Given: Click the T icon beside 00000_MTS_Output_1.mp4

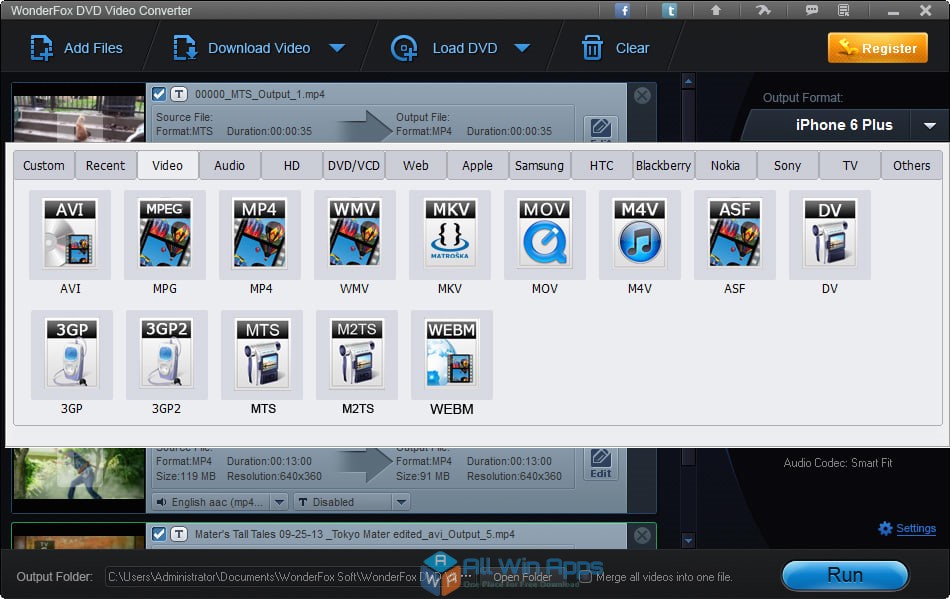Looking at the screenshot, I should click(x=179, y=94).
